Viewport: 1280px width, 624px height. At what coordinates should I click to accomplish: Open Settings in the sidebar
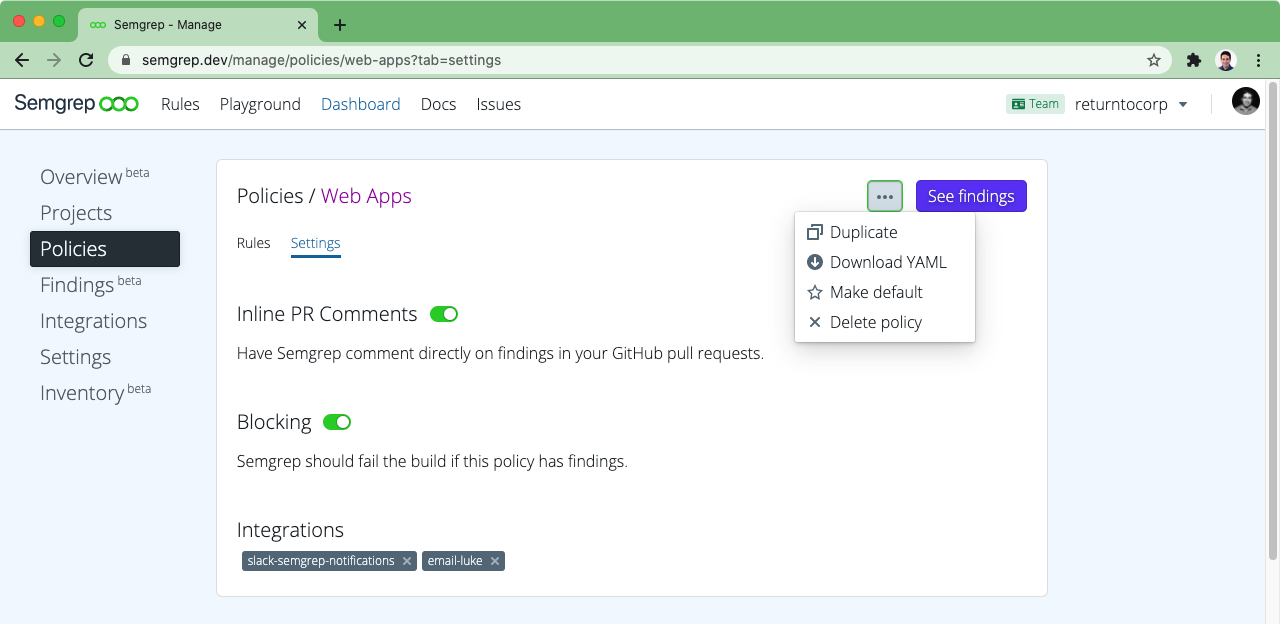tap(75, 357)
